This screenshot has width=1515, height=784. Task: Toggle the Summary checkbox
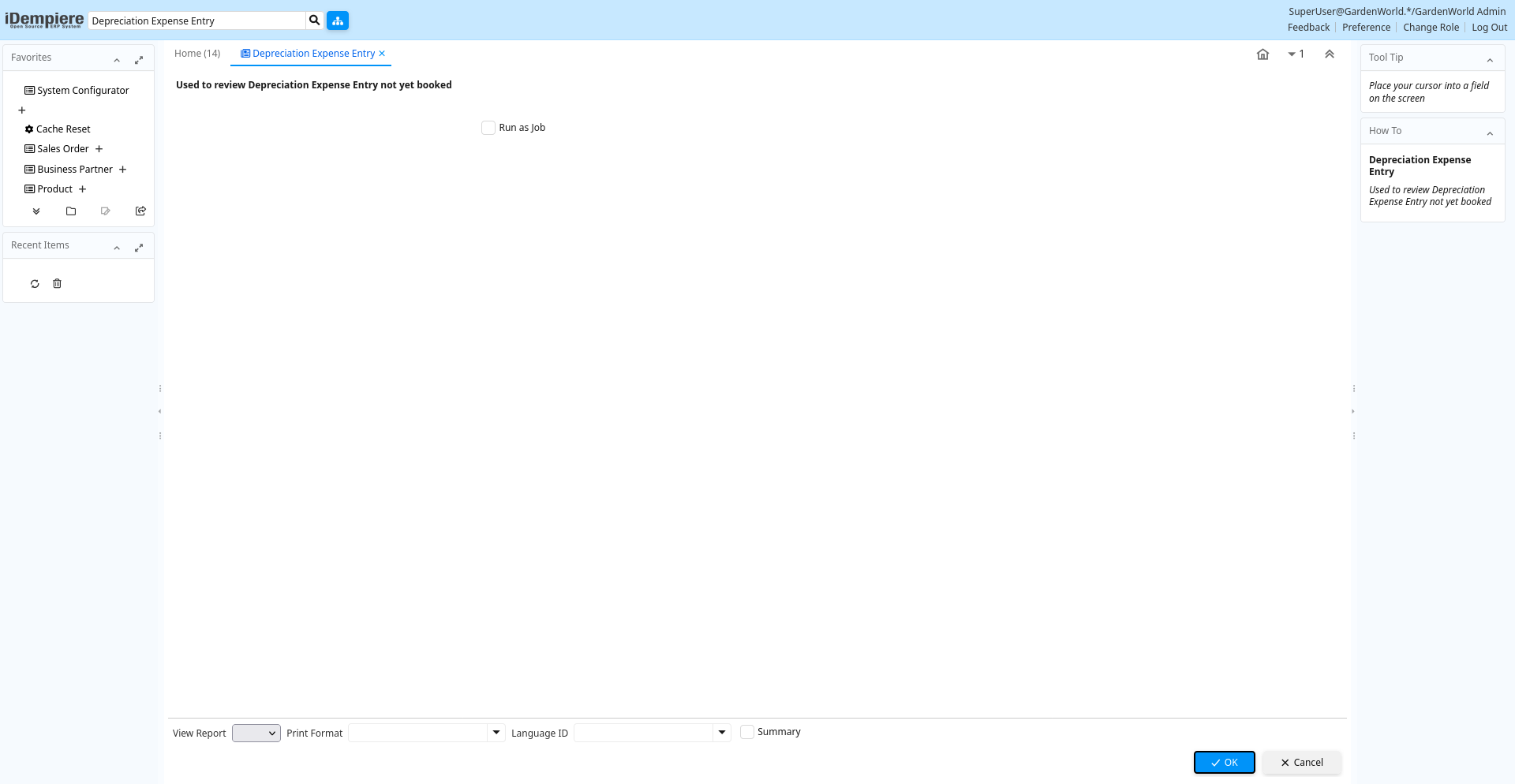point(747,732)
